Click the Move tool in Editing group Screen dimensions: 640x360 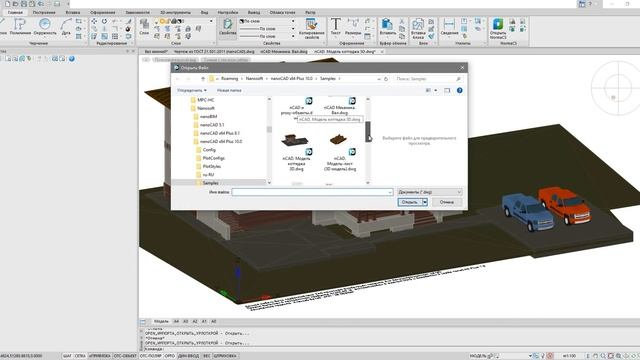[x=94, y=21]
